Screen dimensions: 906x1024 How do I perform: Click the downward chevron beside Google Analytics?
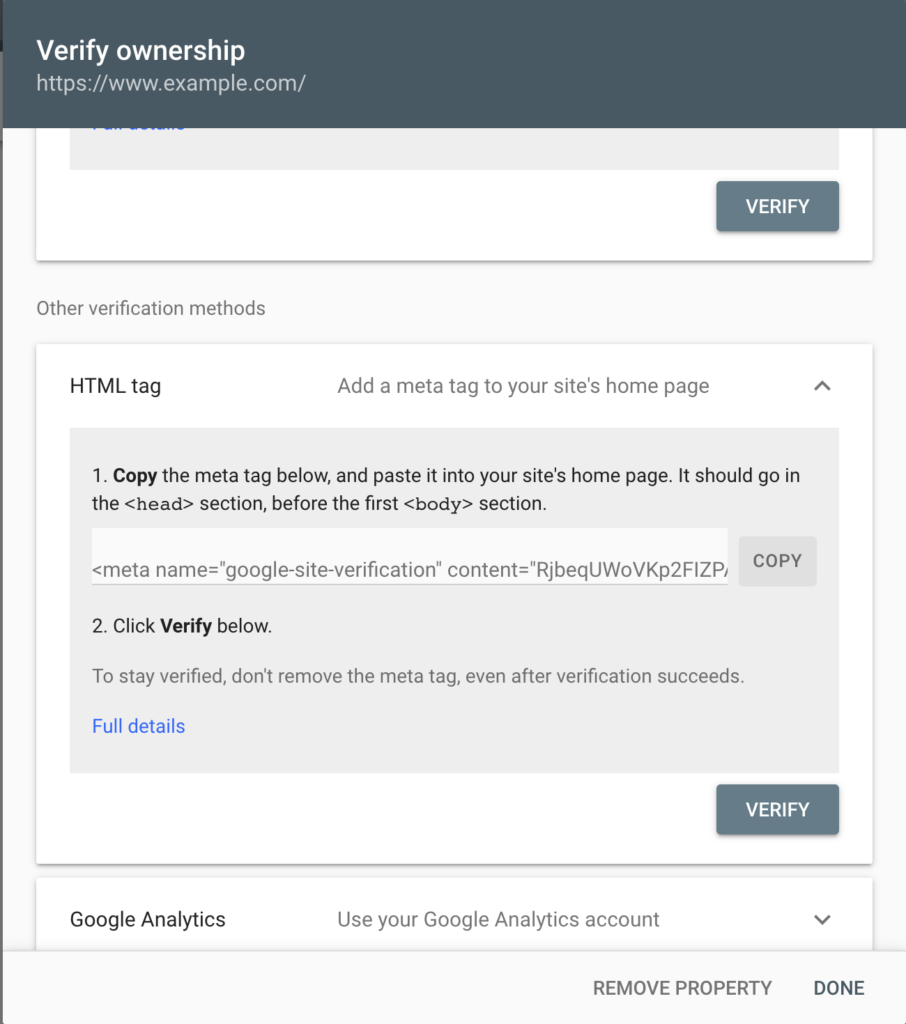822,919
